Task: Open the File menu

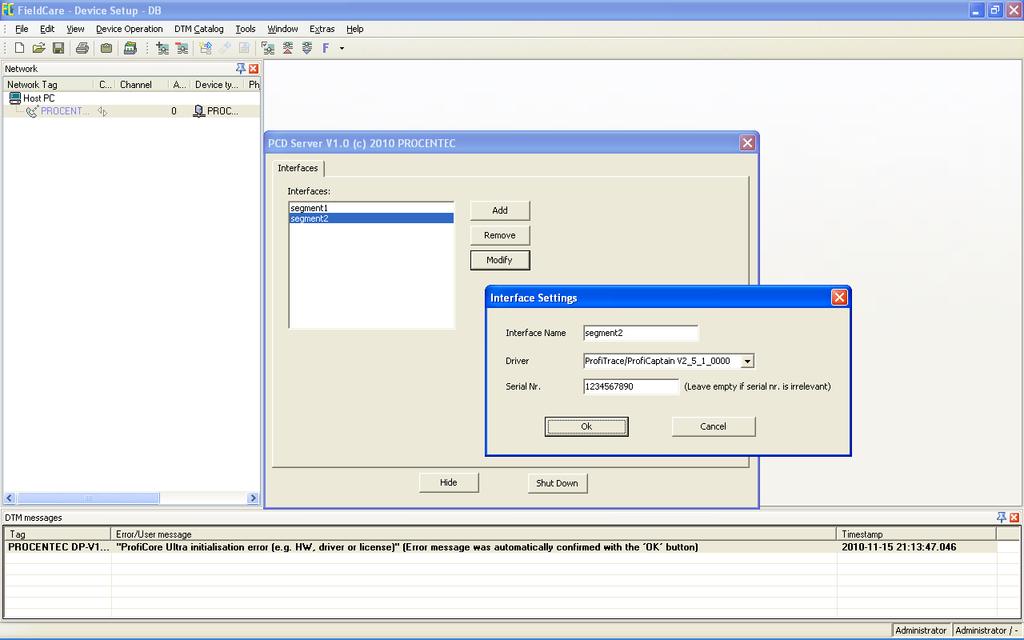Action: coord(22,29)
